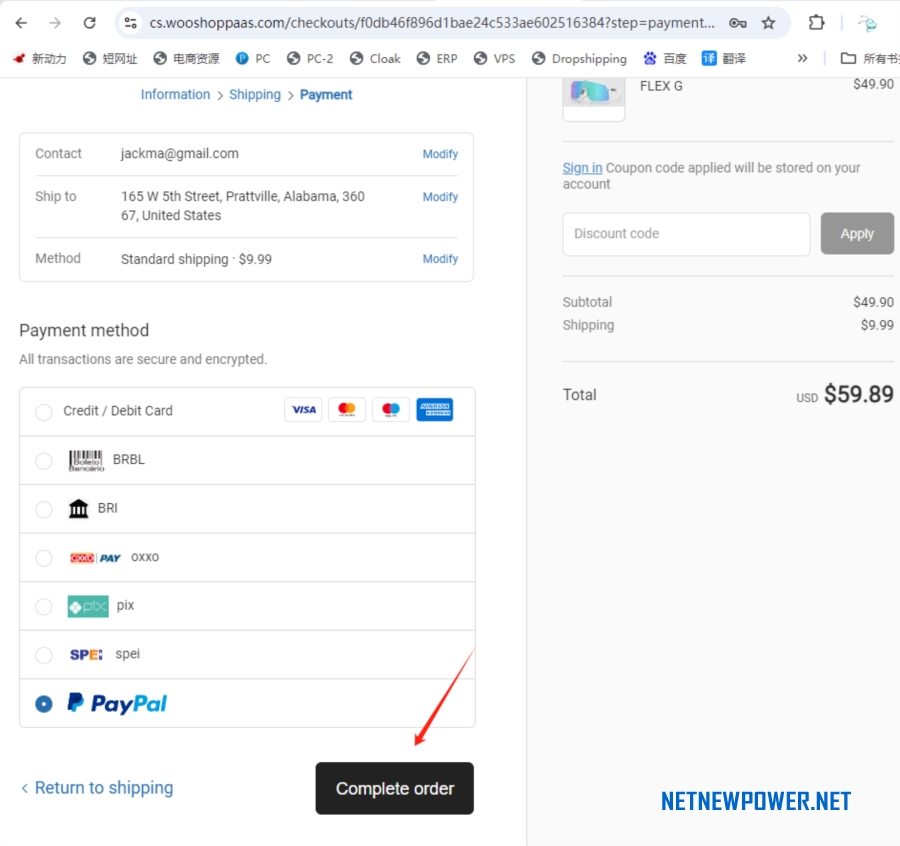Click the Mastercard logo
This screenshot has width=900, height=846.
(347, 410)
